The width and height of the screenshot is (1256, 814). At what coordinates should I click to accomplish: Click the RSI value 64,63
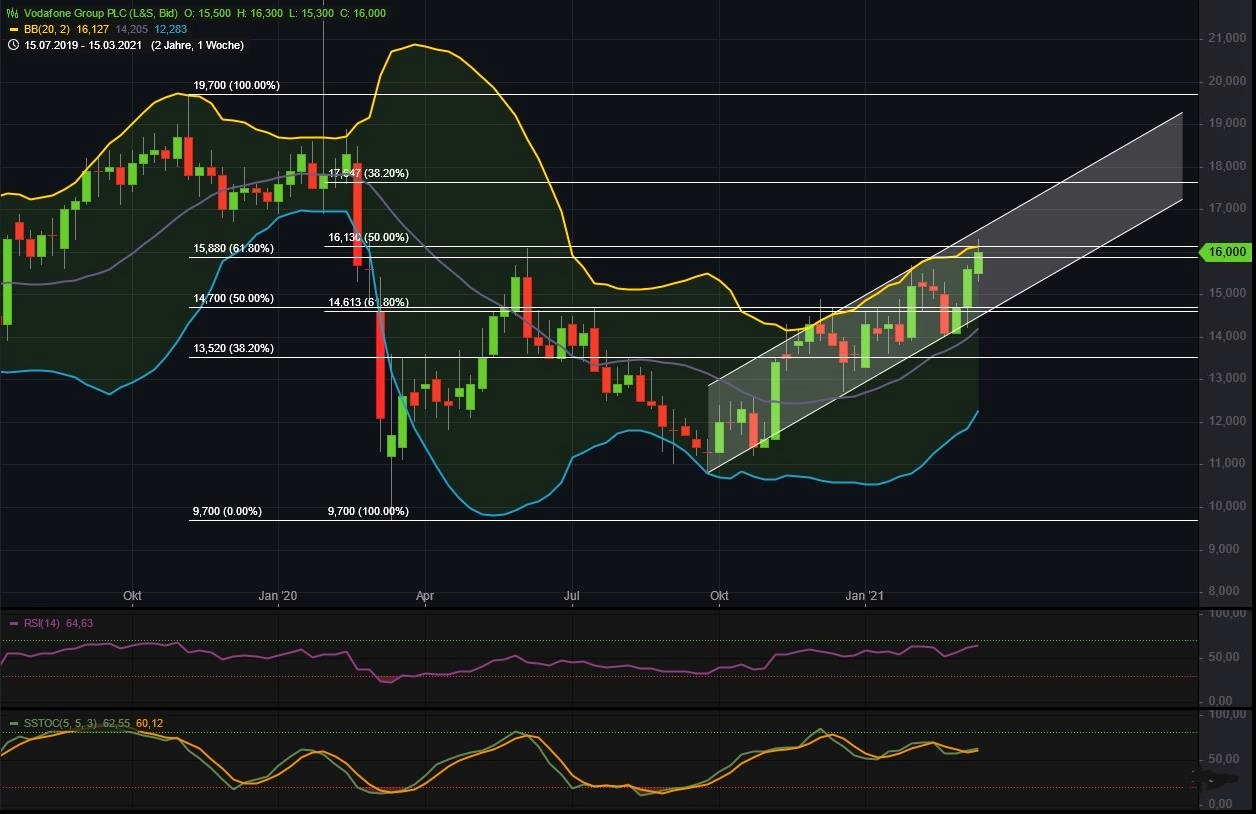pyautogui.click(x=80, y=623)
